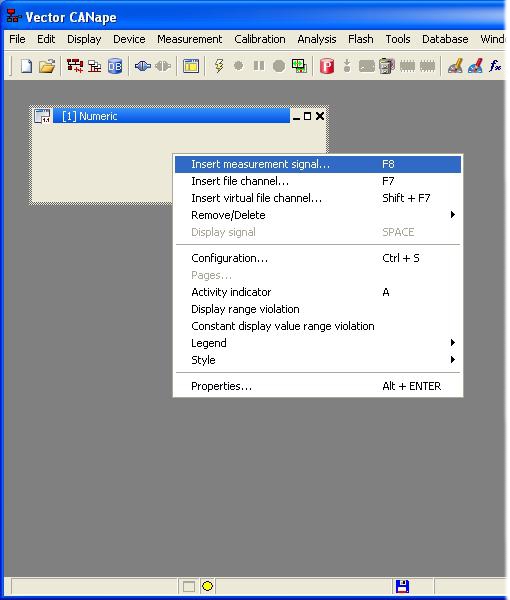Click the grayed disconnect plug icon
The image size is (510, 600).
tap(163, 66)
